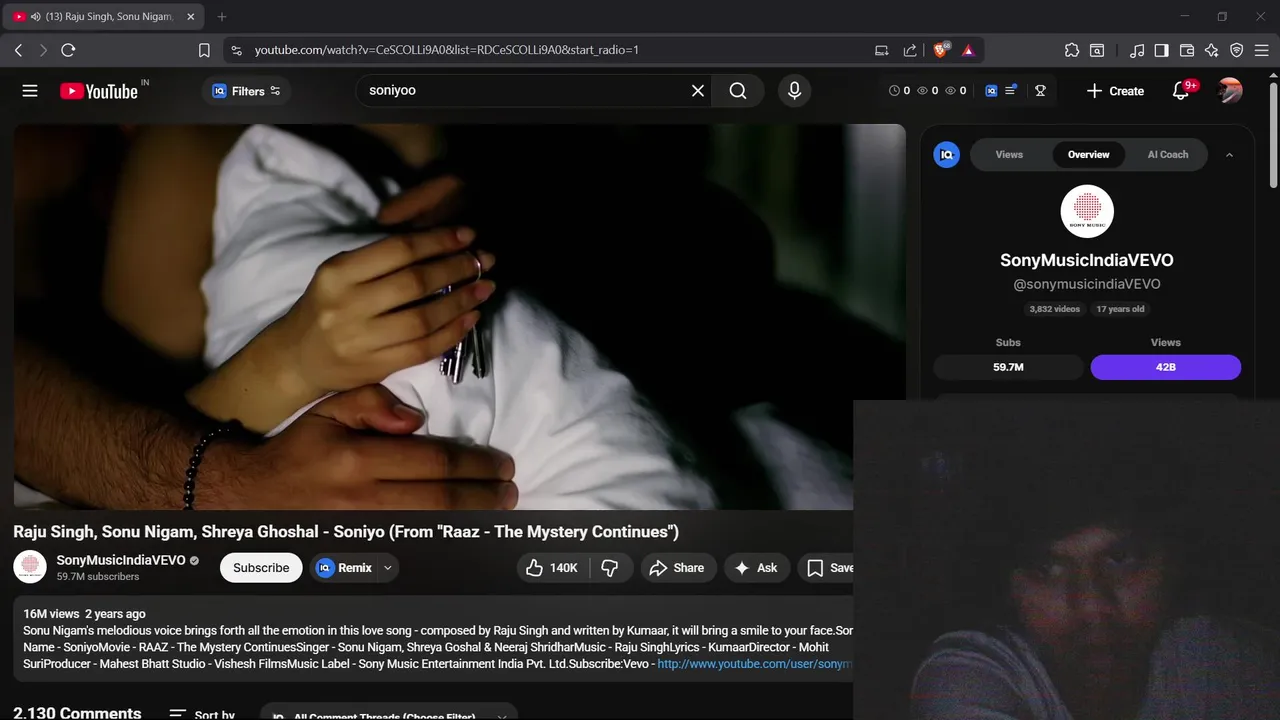Open the YouTube guide hamburger menu
The width and height of the screenshot is (1280, 720).
[x=30, y=91]
